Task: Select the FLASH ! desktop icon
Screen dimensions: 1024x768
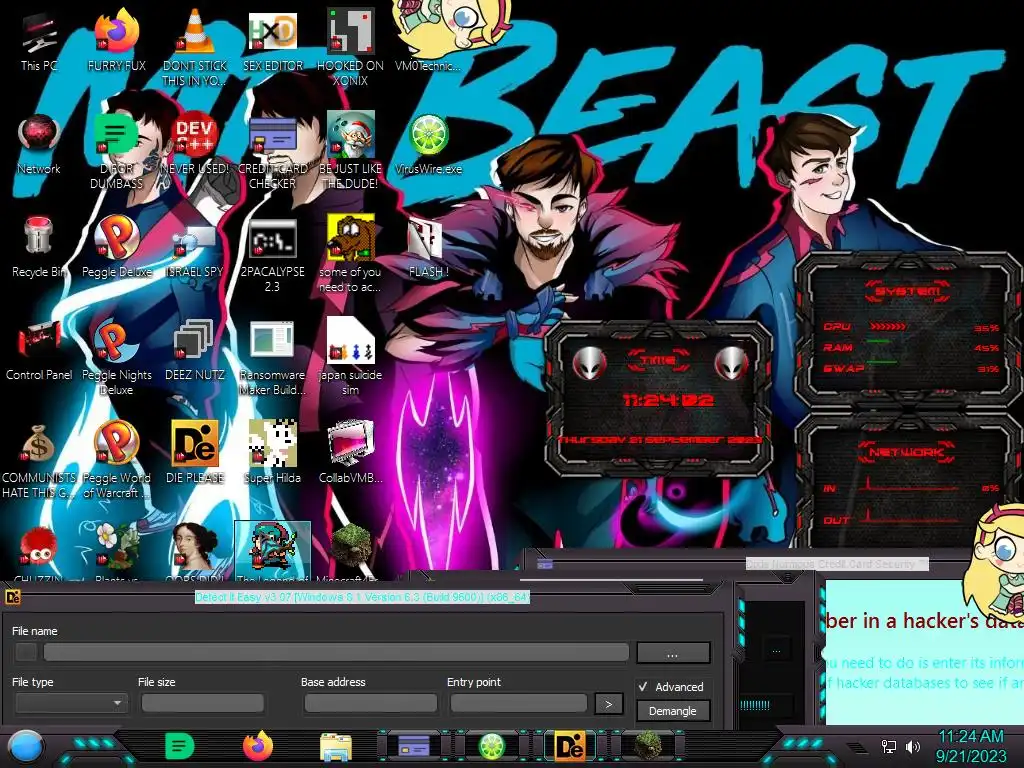Action: click(x=428, y=247)
